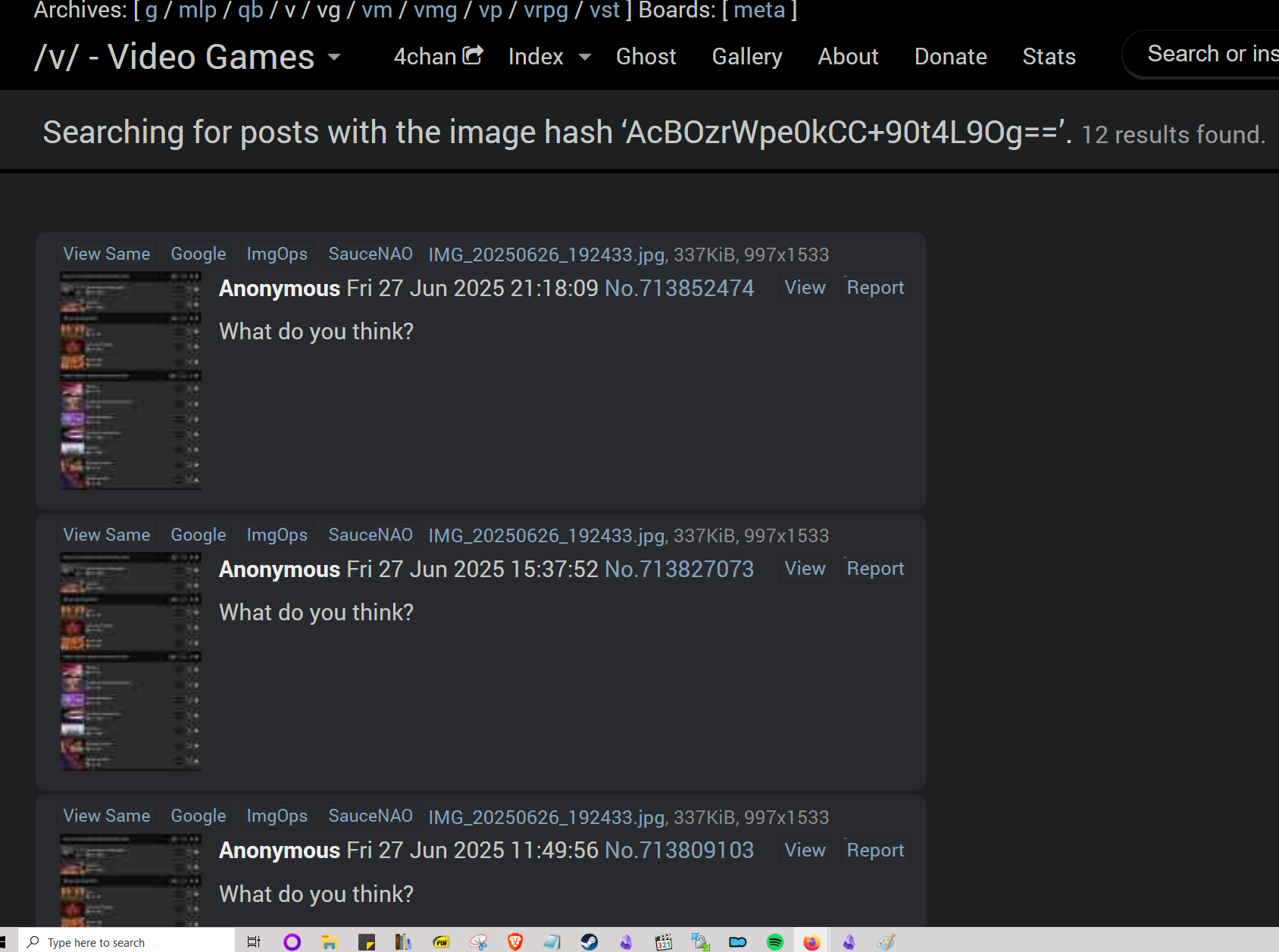
Task: Click SauceNAO on post No.713852474
Action: coord(371,254)
